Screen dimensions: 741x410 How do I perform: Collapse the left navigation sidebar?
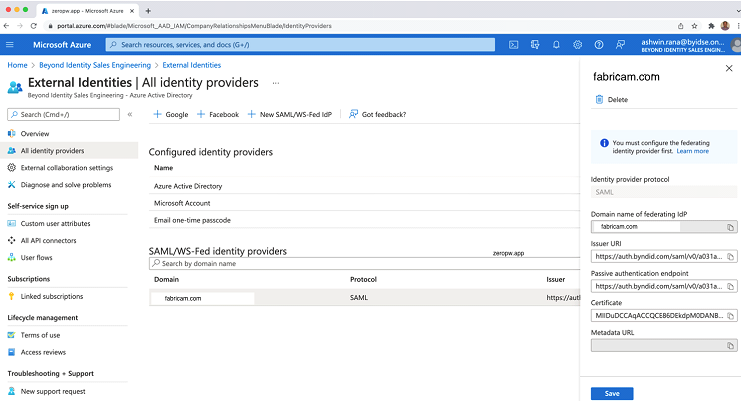tap(129, 115)
